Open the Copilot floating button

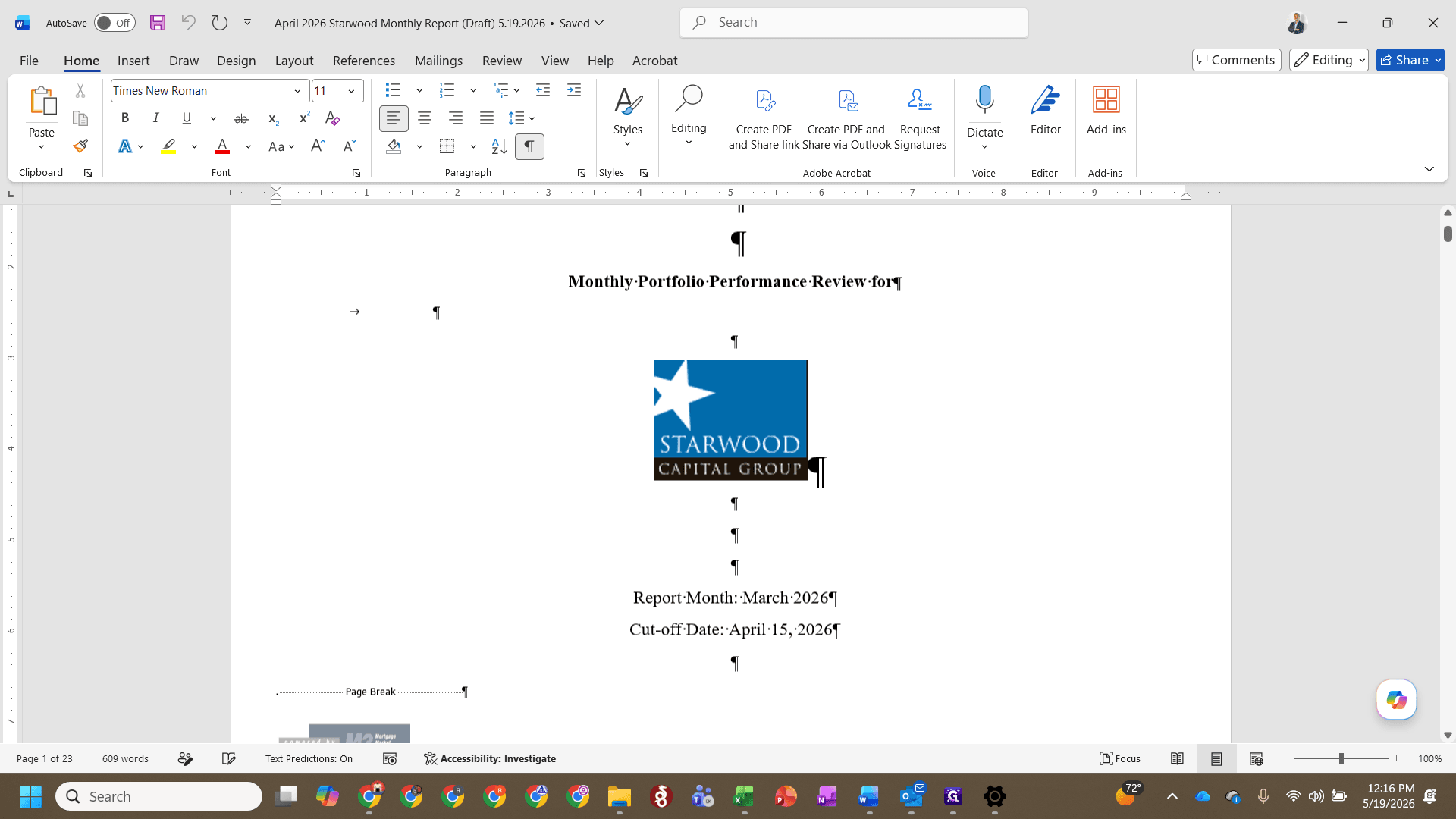[x=1396, y=699]
